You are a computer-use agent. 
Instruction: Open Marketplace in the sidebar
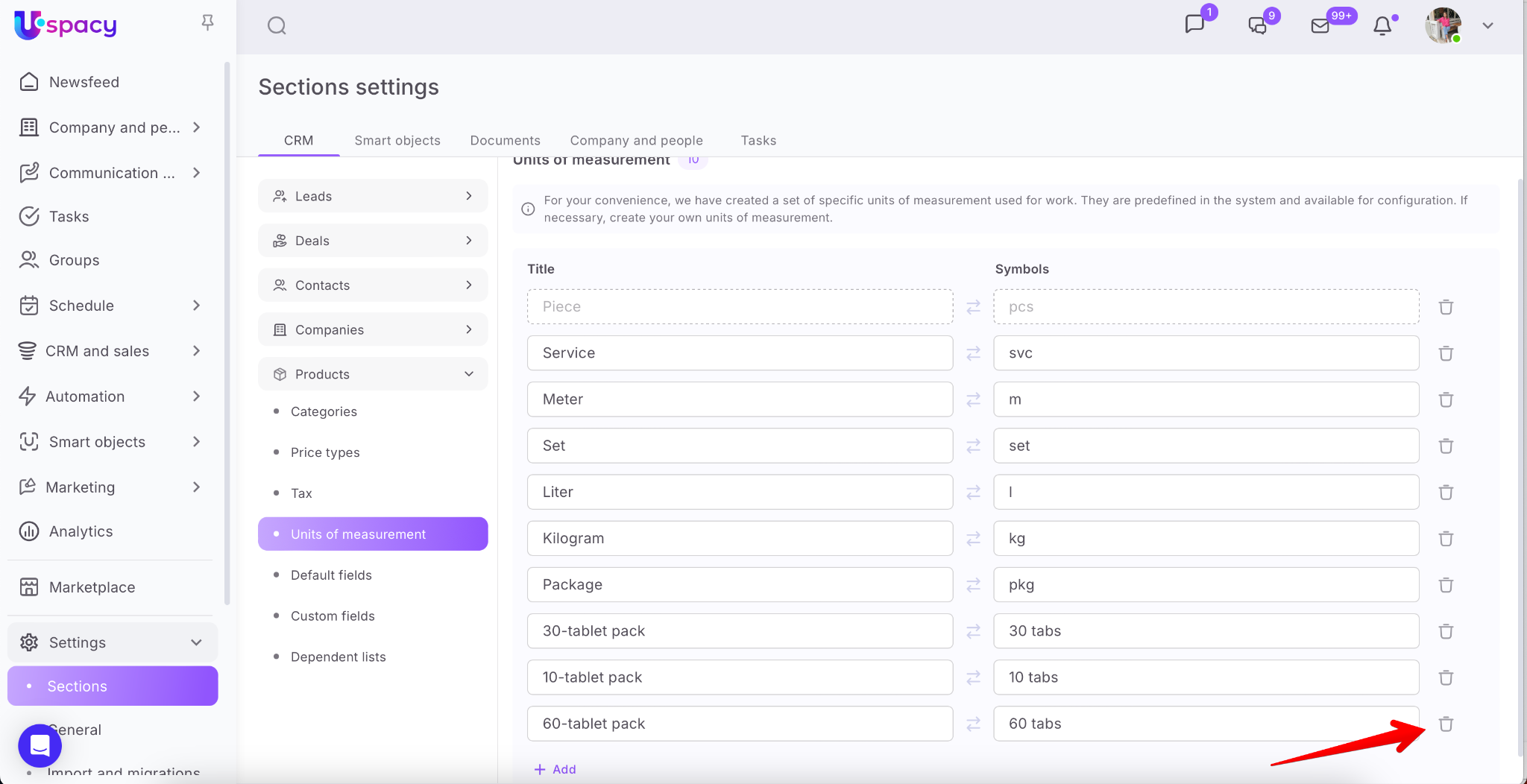(92, 587)
